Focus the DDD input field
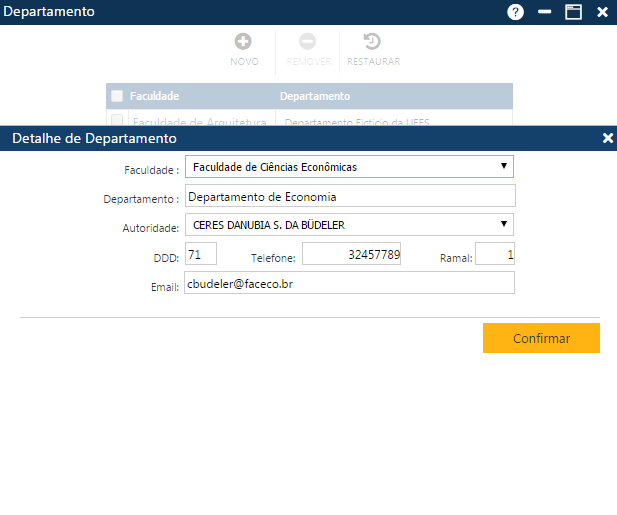Screen dimensions: 617x515 pos(200,255)
